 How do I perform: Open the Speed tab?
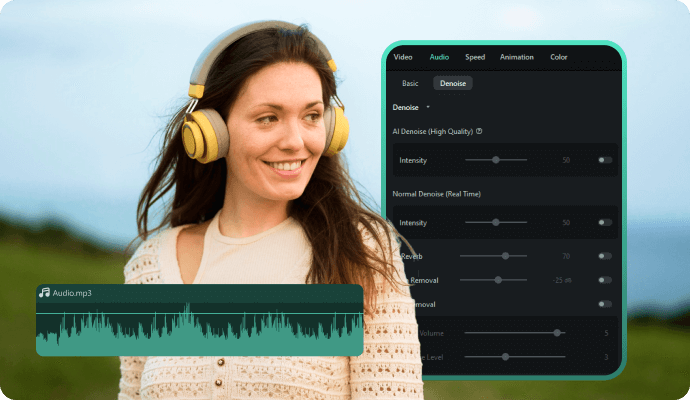[x=475, y=57]
